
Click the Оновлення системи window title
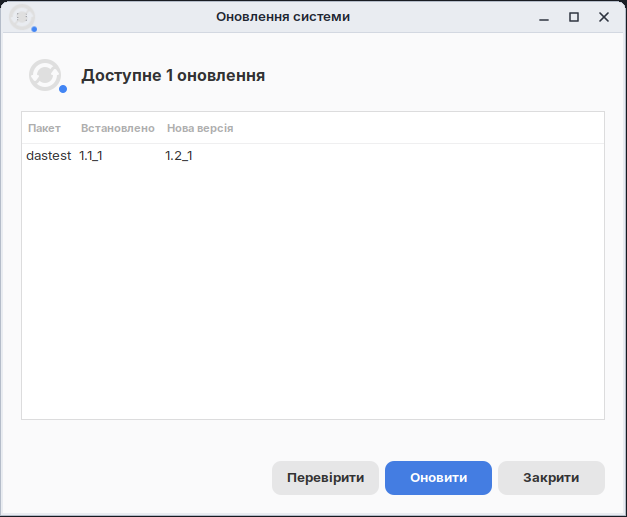(283, 17)
